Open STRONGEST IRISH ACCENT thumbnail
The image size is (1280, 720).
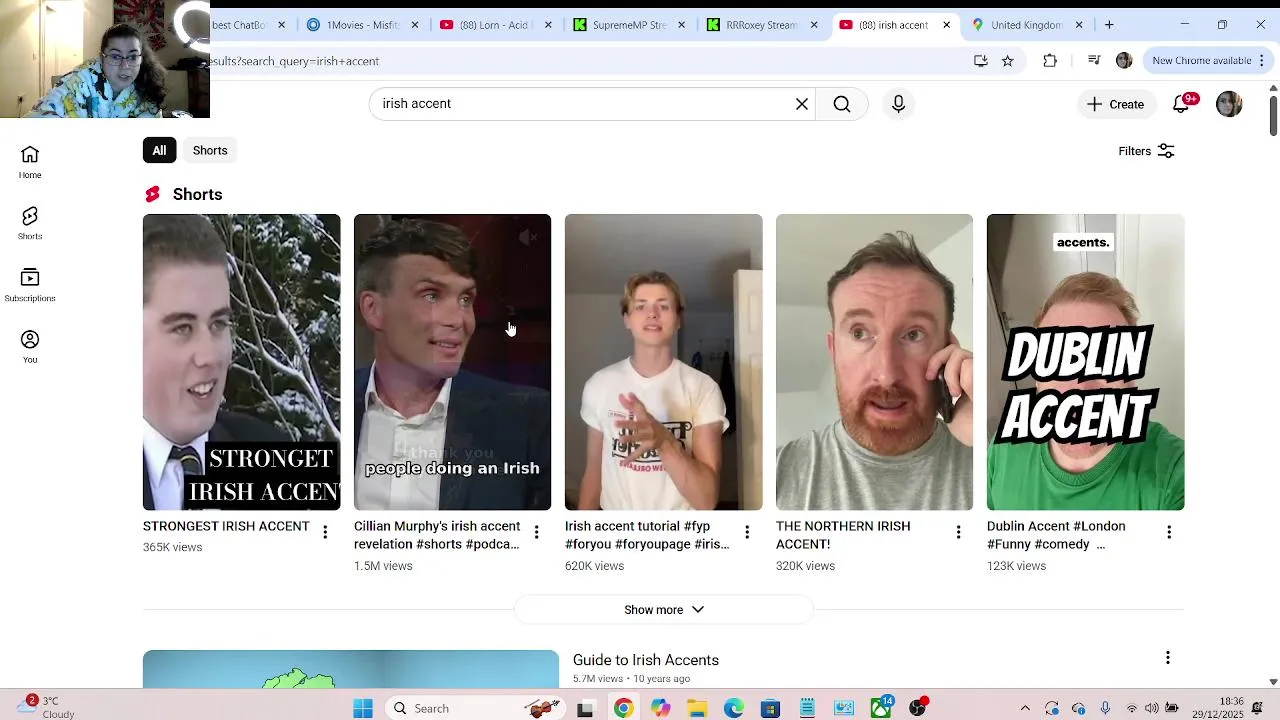[241, 362]
